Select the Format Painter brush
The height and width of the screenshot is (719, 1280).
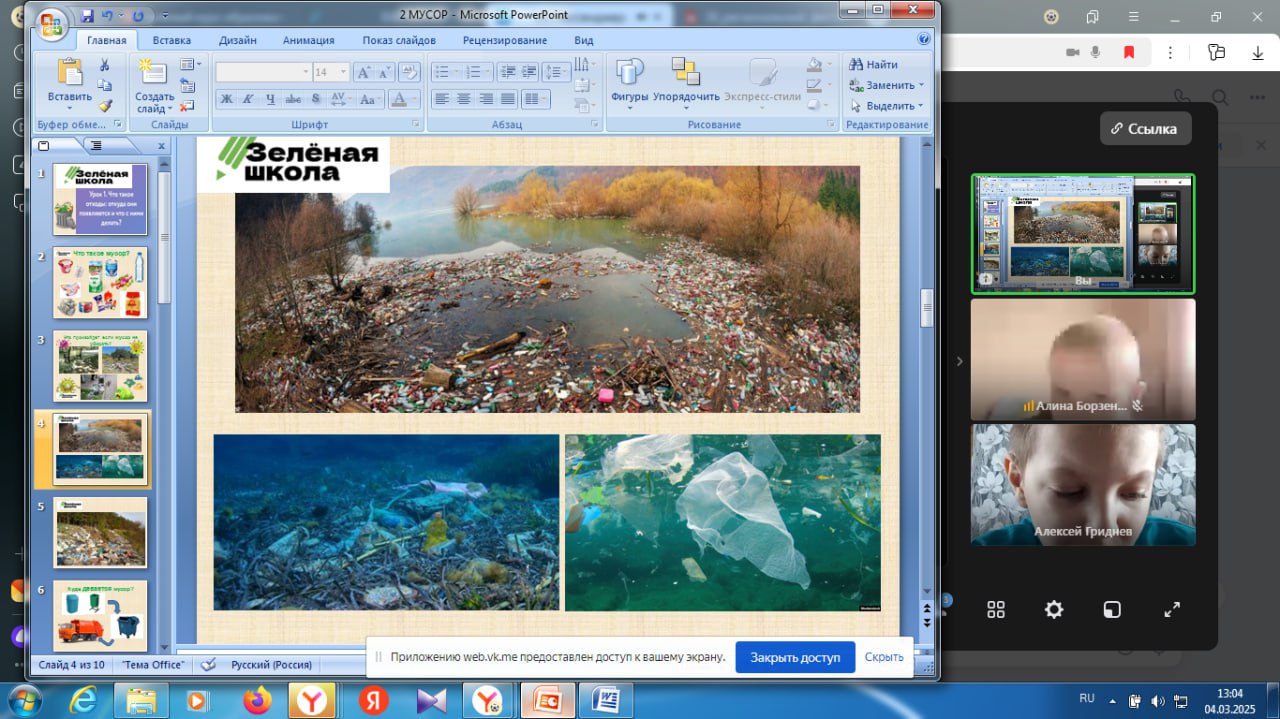point(104,105)
